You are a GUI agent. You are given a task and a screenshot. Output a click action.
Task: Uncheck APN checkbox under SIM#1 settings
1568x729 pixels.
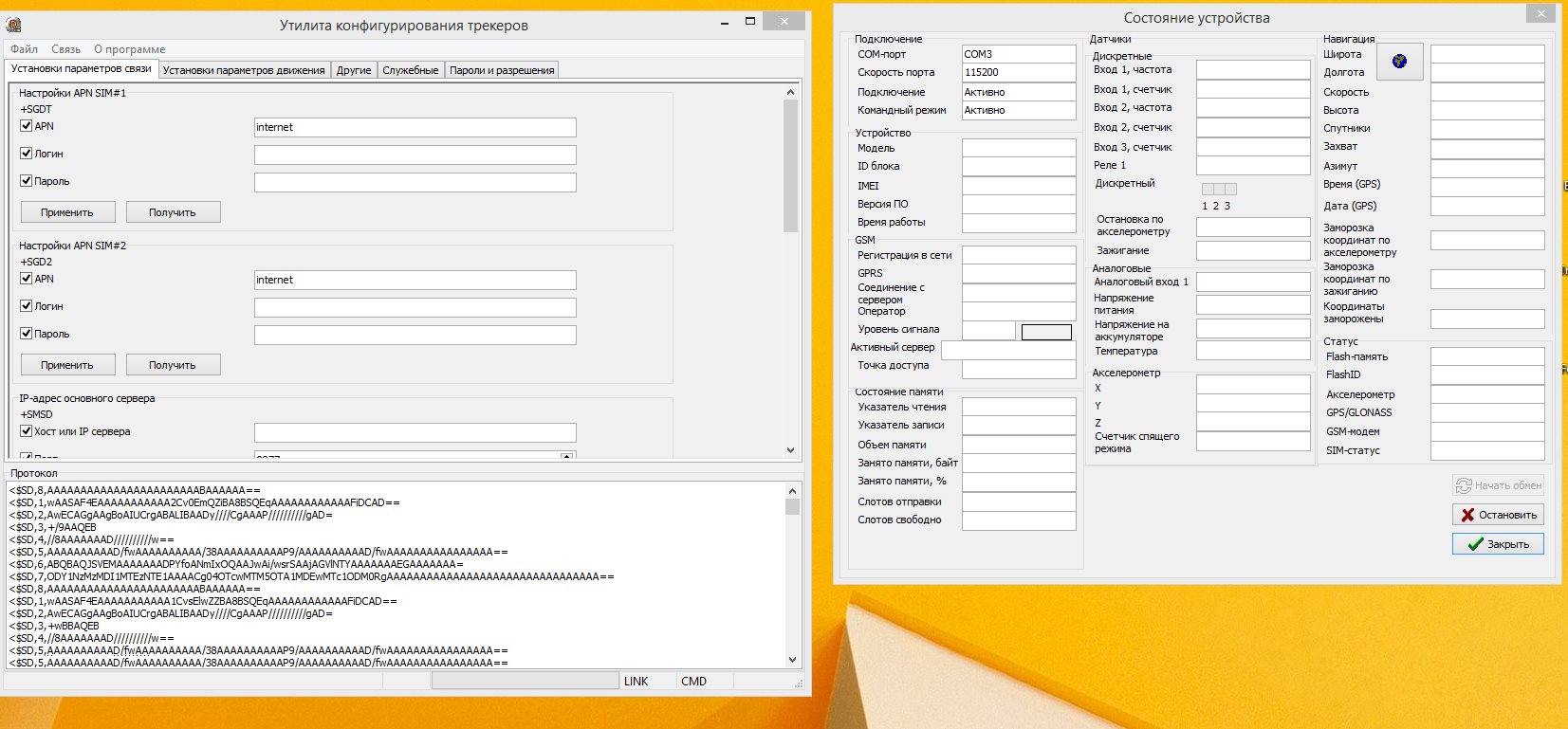[x=27, y=126]
